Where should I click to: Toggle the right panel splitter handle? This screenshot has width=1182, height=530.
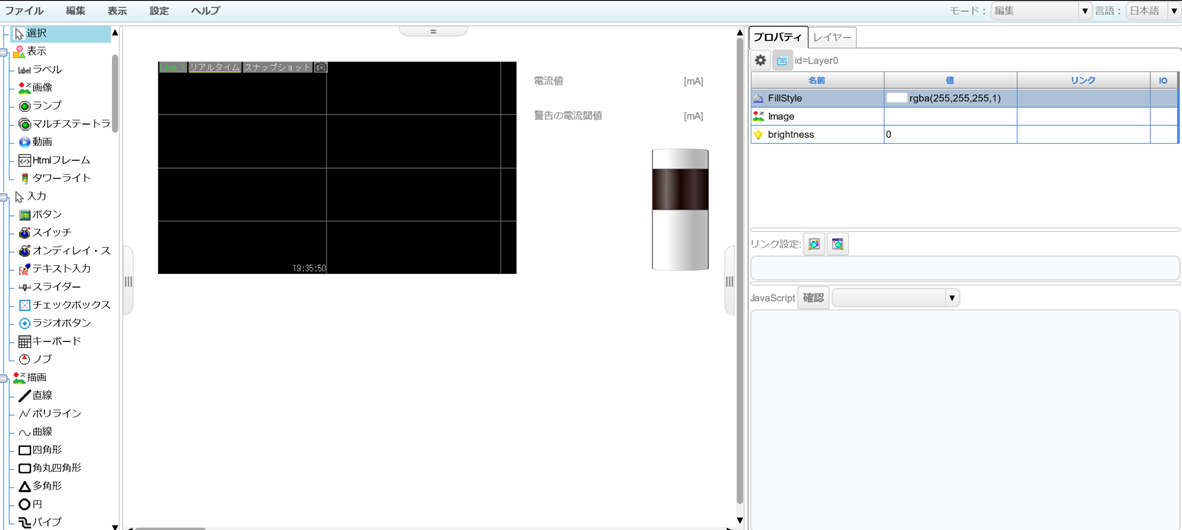point(729,280)
